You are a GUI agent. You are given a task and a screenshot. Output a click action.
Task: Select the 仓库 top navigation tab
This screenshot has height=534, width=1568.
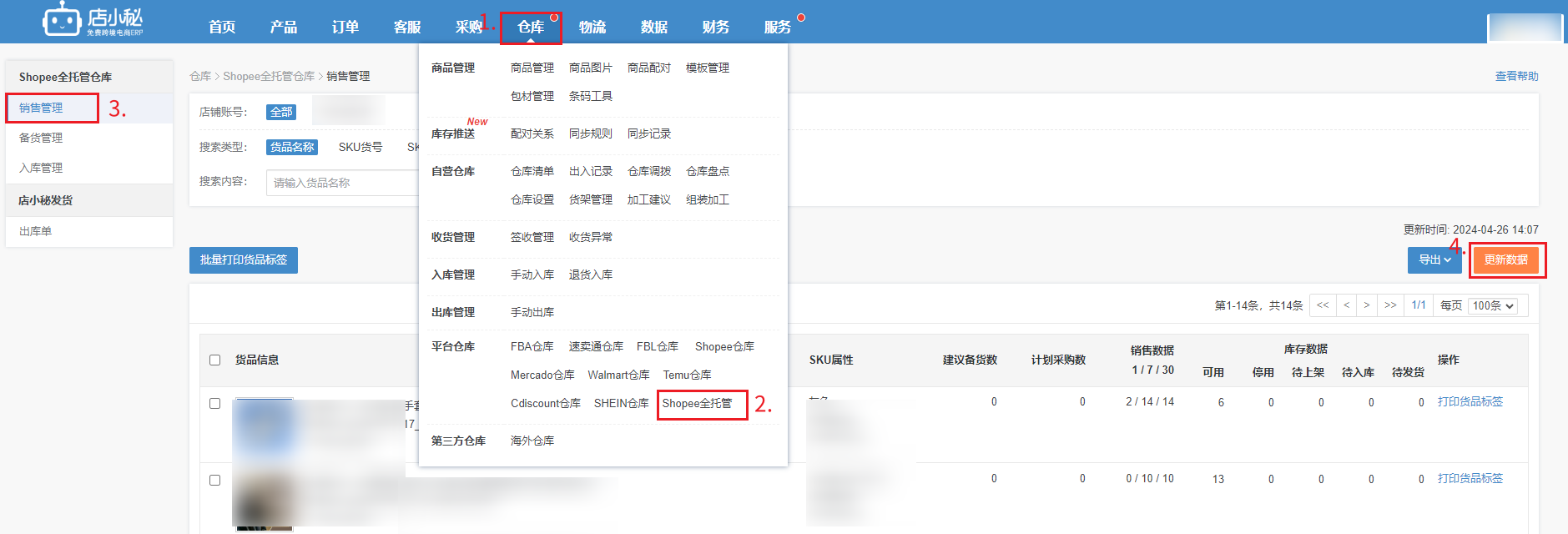pyautogui.click(x=531, y=27)
